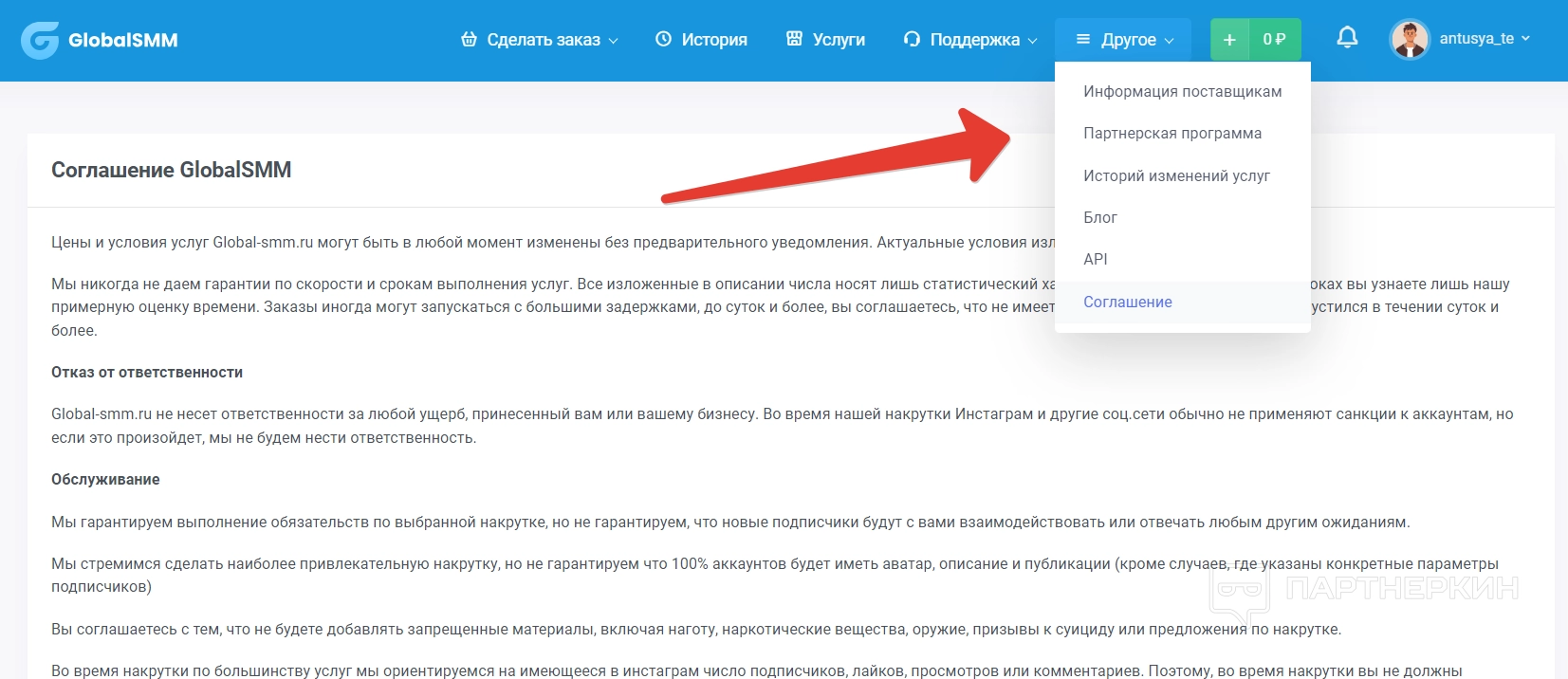Click the Отказ от ответственности subheading
This screenshot has height=679, width=1568.
[147, 372]
